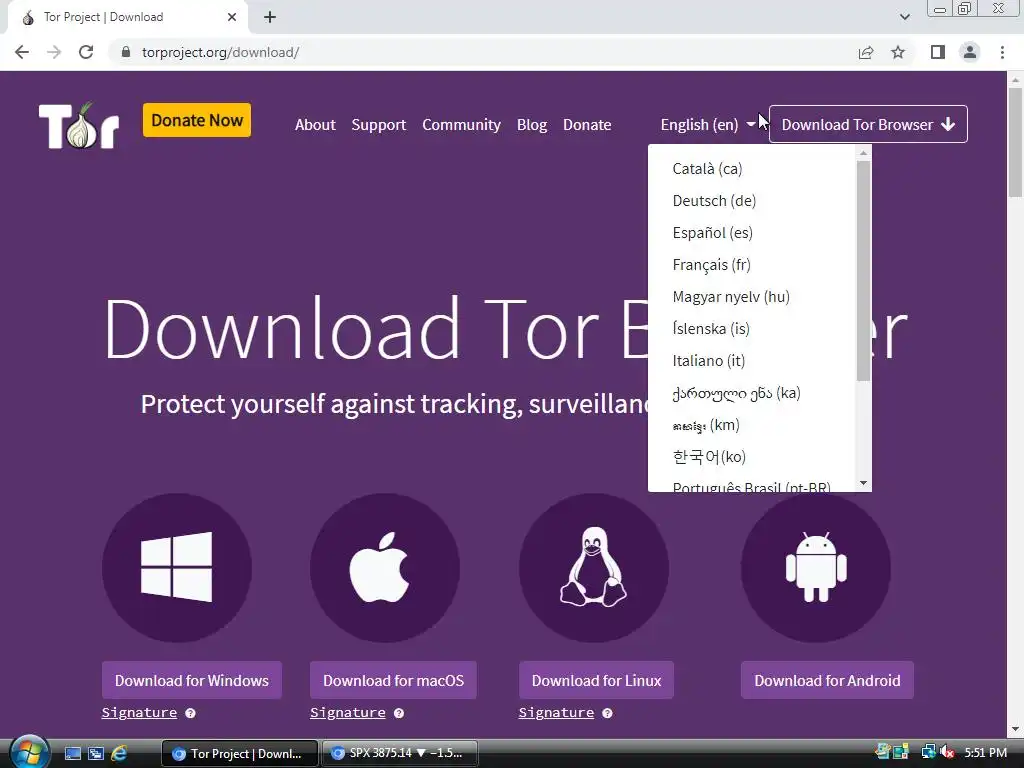Open Signature link under macOS
The image size is (1024, 768).
click(x=347, y=712)
